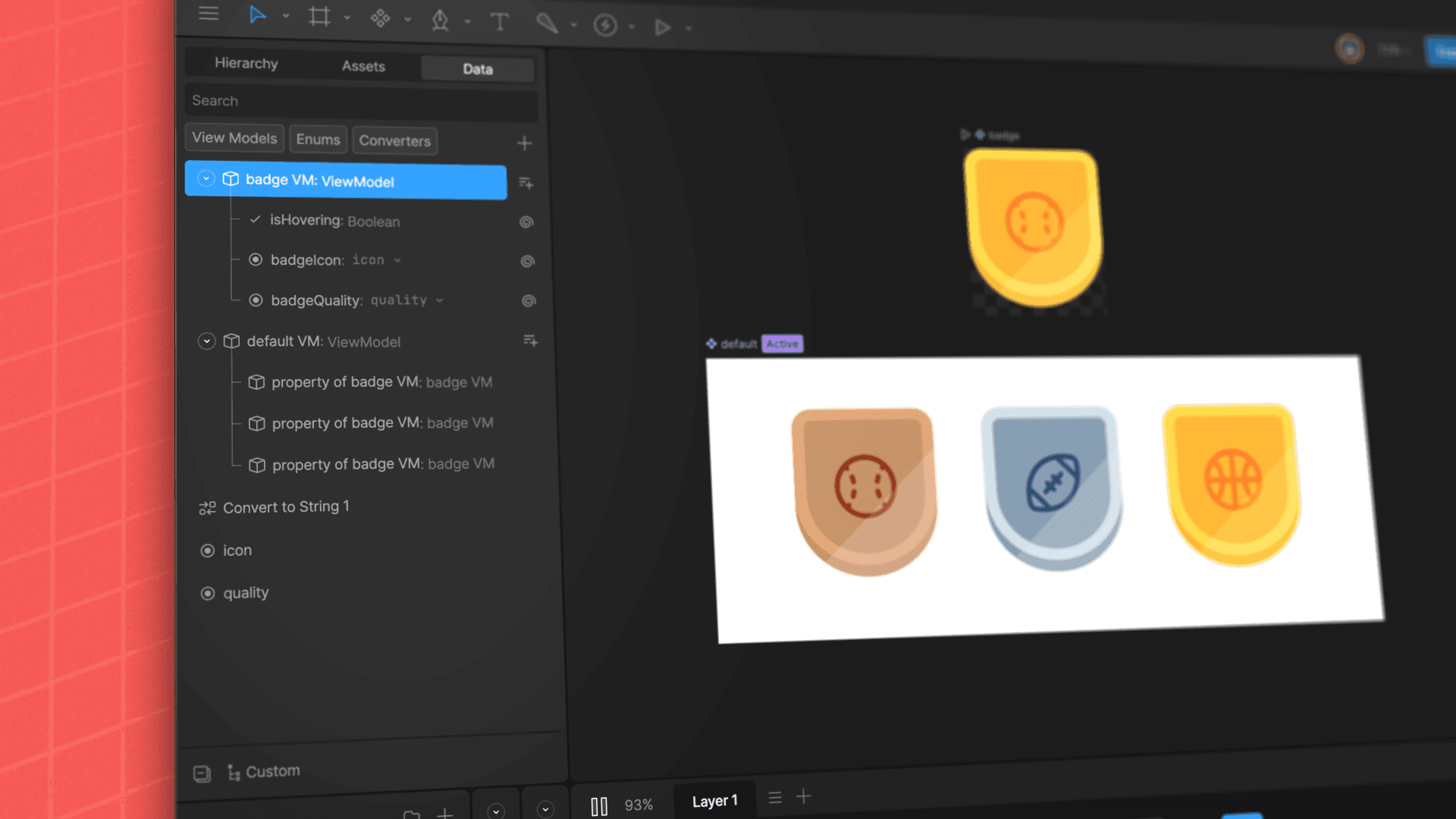
Task: Toggle the isHovering Boolean checkmark
Action: coord(256,219)
